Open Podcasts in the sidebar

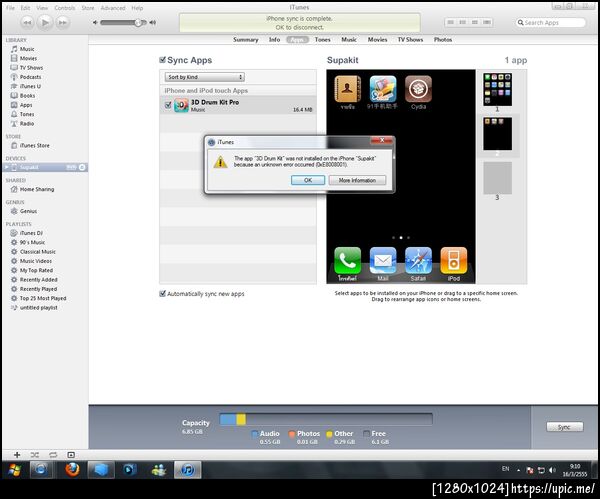(30, 77)
